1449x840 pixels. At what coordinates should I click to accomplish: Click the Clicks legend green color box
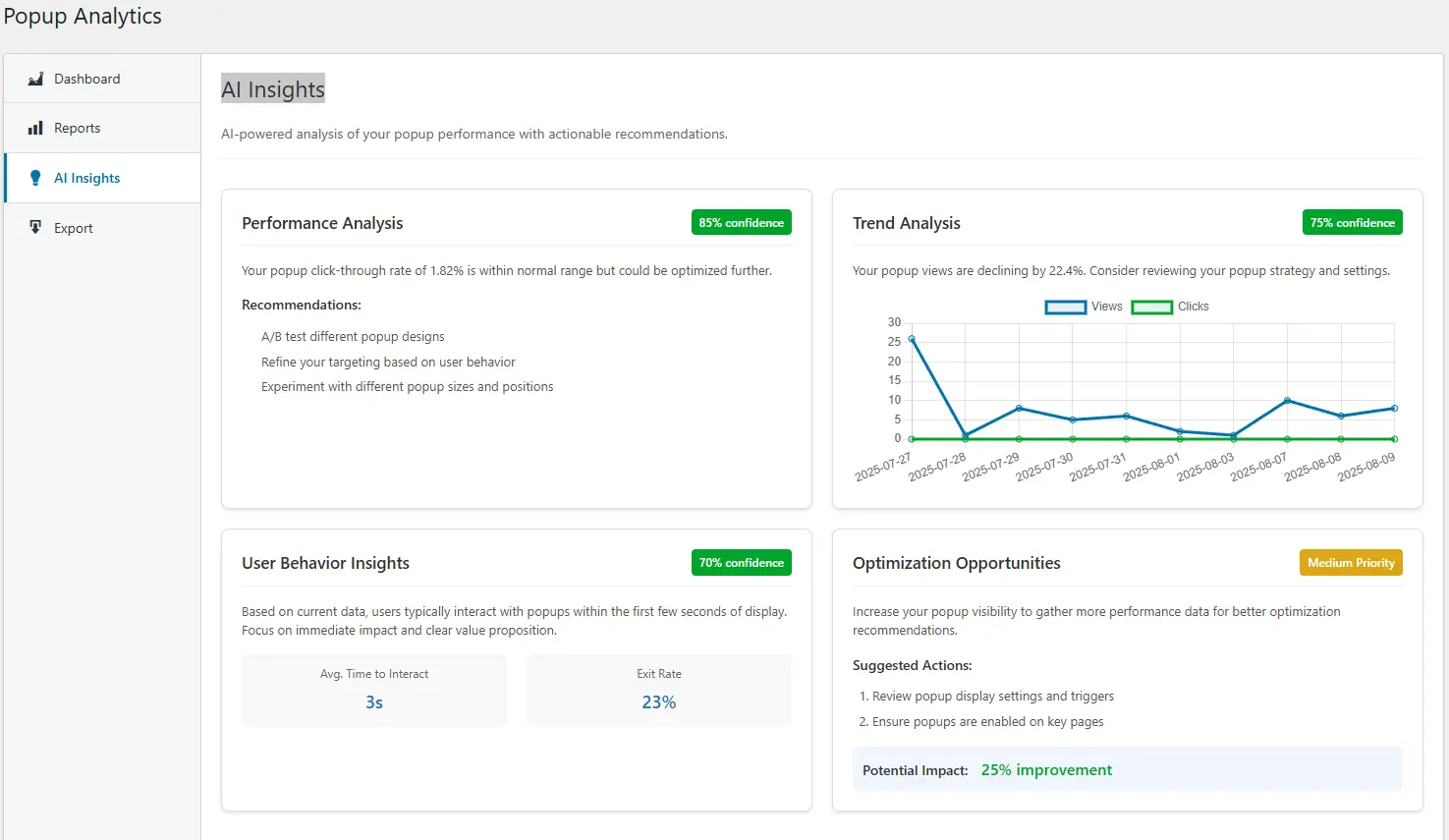(x=1152, y=308)
